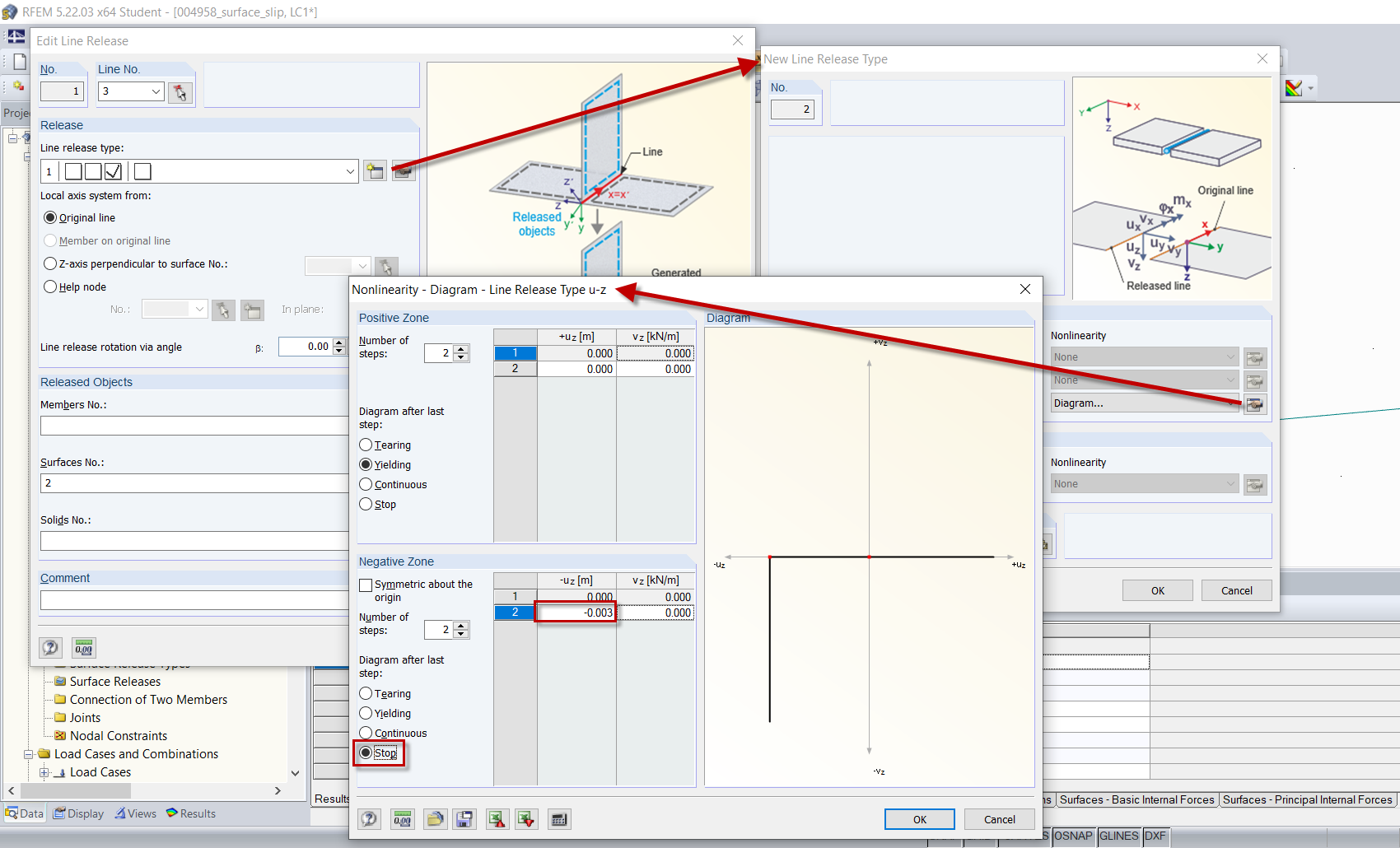Close the Nonlinearity Diagram dialog
1400x848 pixels.
(x=1025, y=289)
